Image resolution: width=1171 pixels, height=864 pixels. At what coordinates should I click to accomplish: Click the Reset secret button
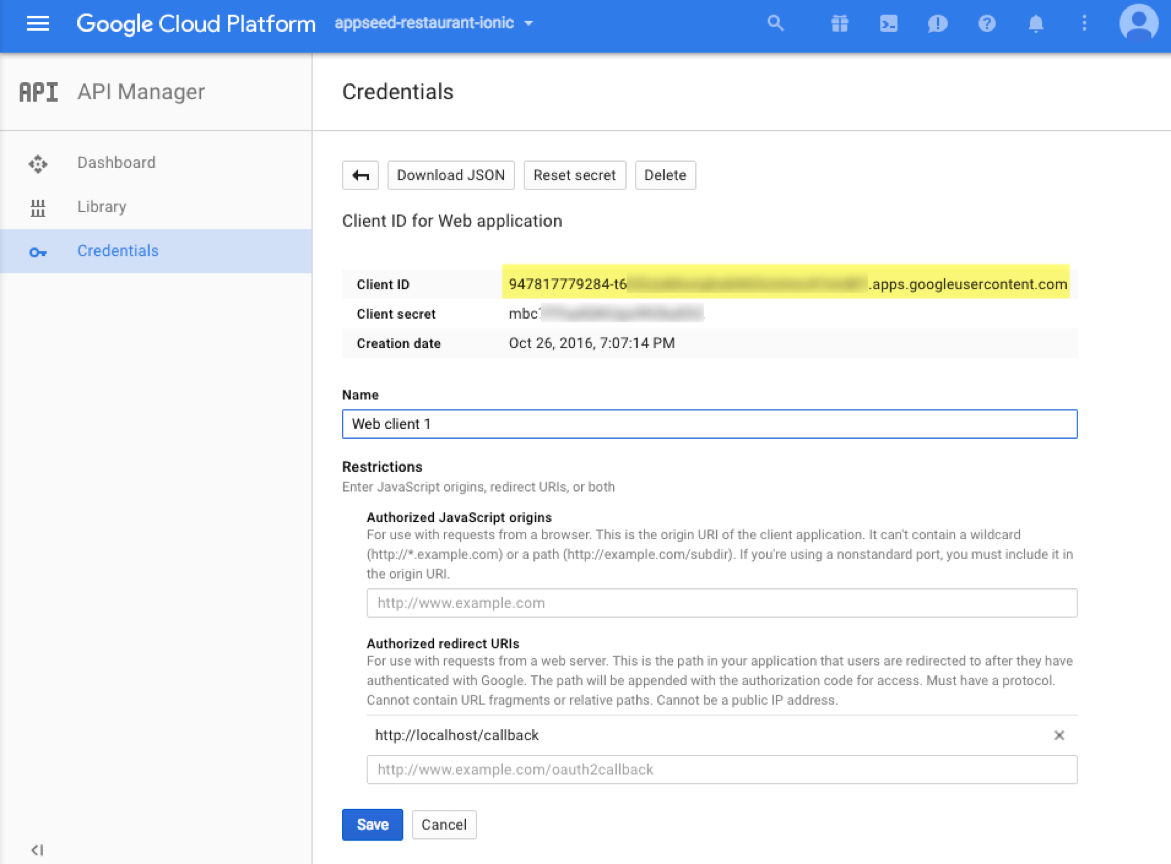574,175
